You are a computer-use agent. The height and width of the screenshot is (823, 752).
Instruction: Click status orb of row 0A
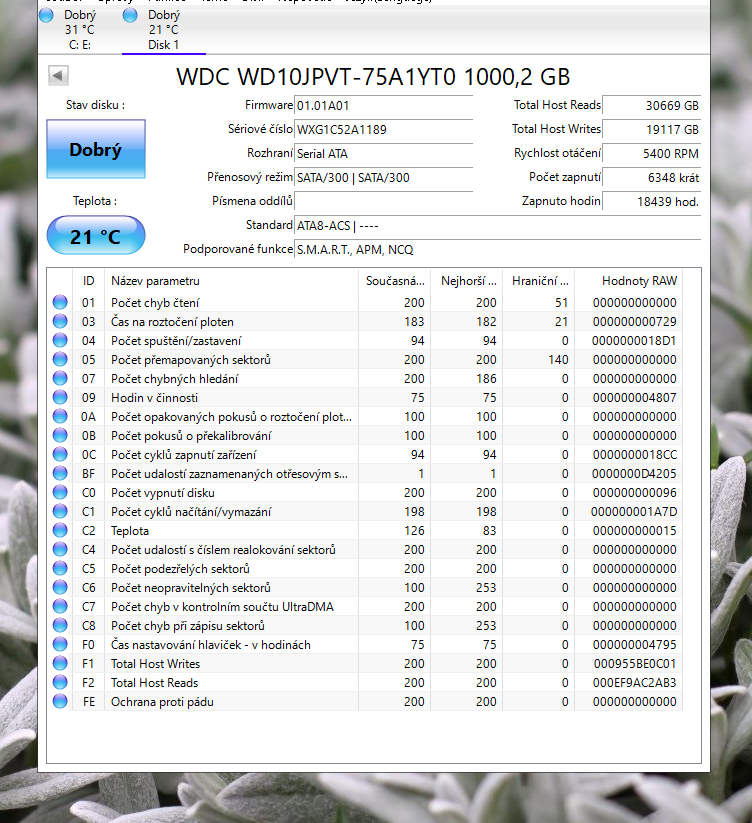60,416
